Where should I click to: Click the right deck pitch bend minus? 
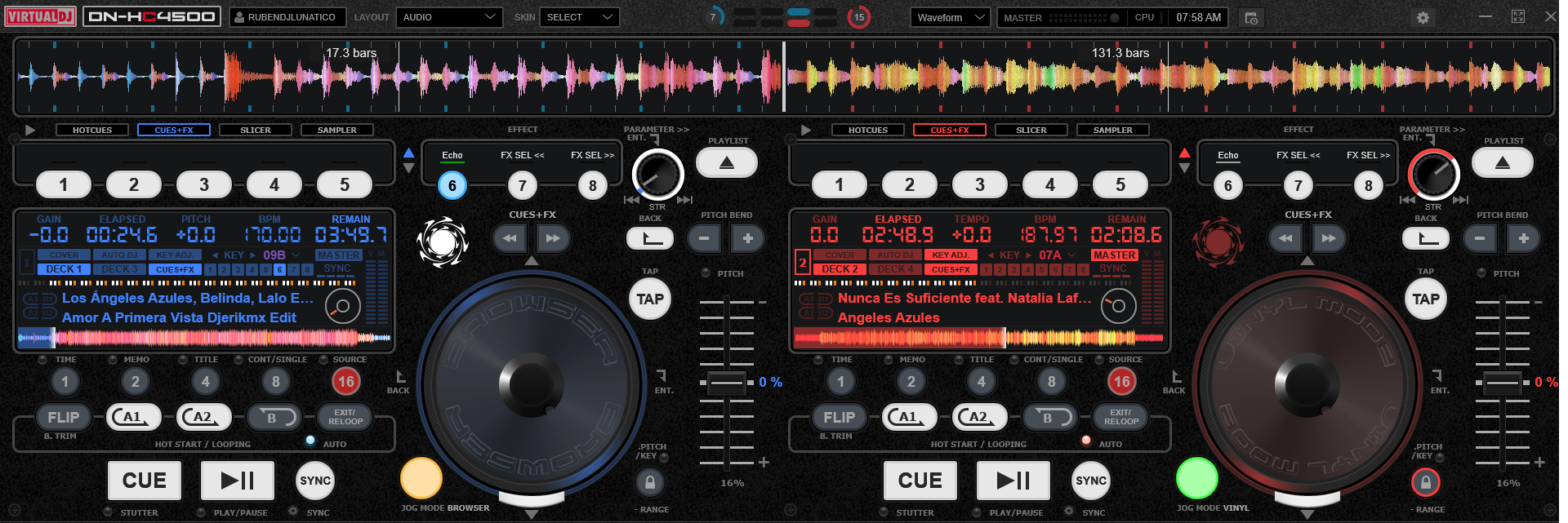coord(1480,238)
